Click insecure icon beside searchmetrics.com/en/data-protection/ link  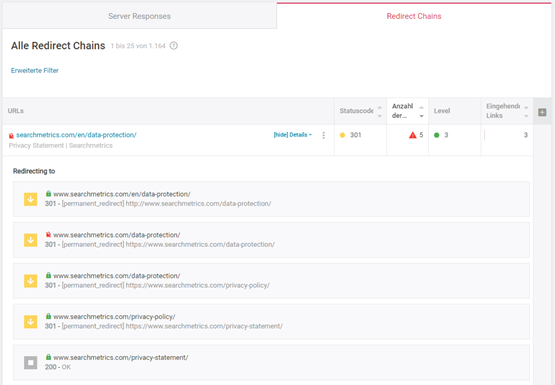11,136
